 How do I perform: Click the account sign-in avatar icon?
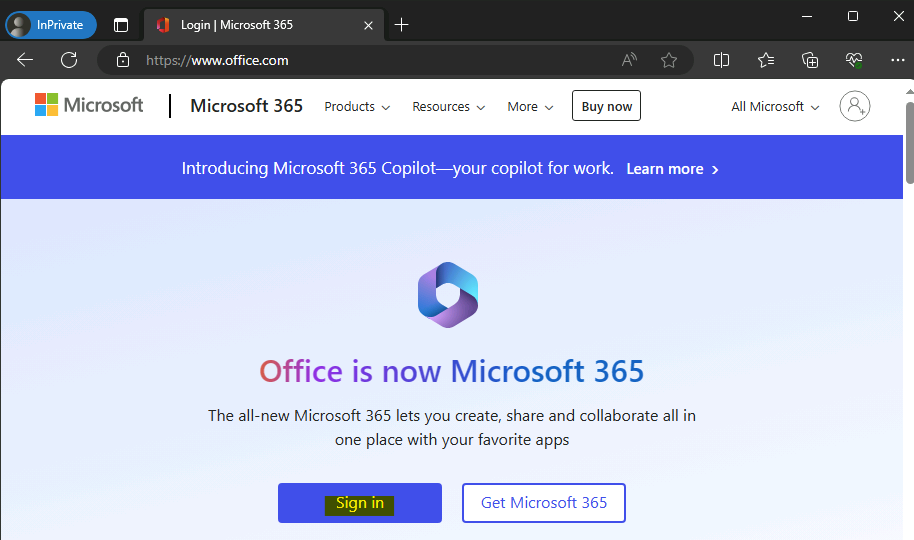855,106
